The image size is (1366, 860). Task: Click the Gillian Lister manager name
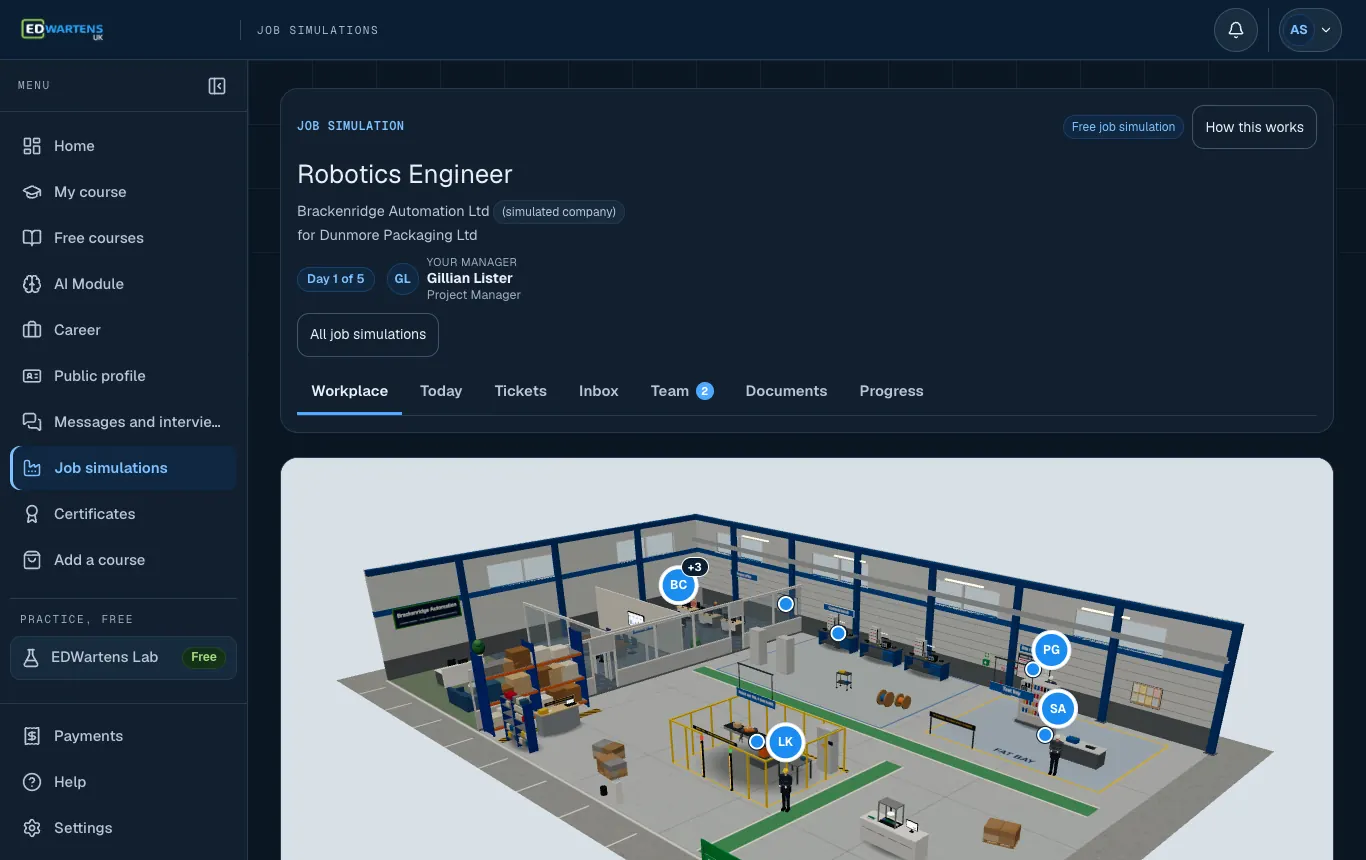click(470, 278)
